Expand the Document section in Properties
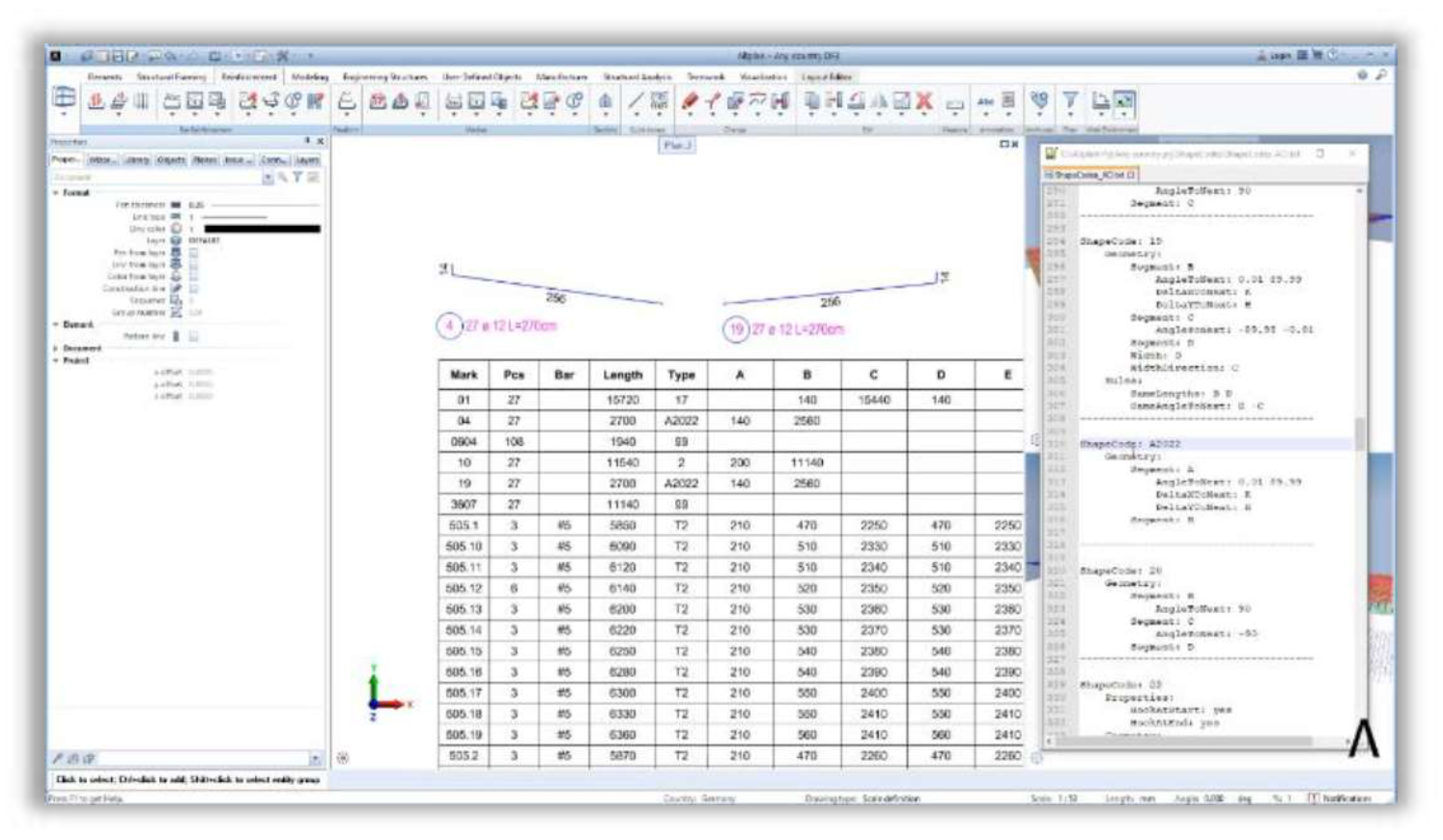The height and width of the screenshot is (840, 1443). [x=56, y=348]
